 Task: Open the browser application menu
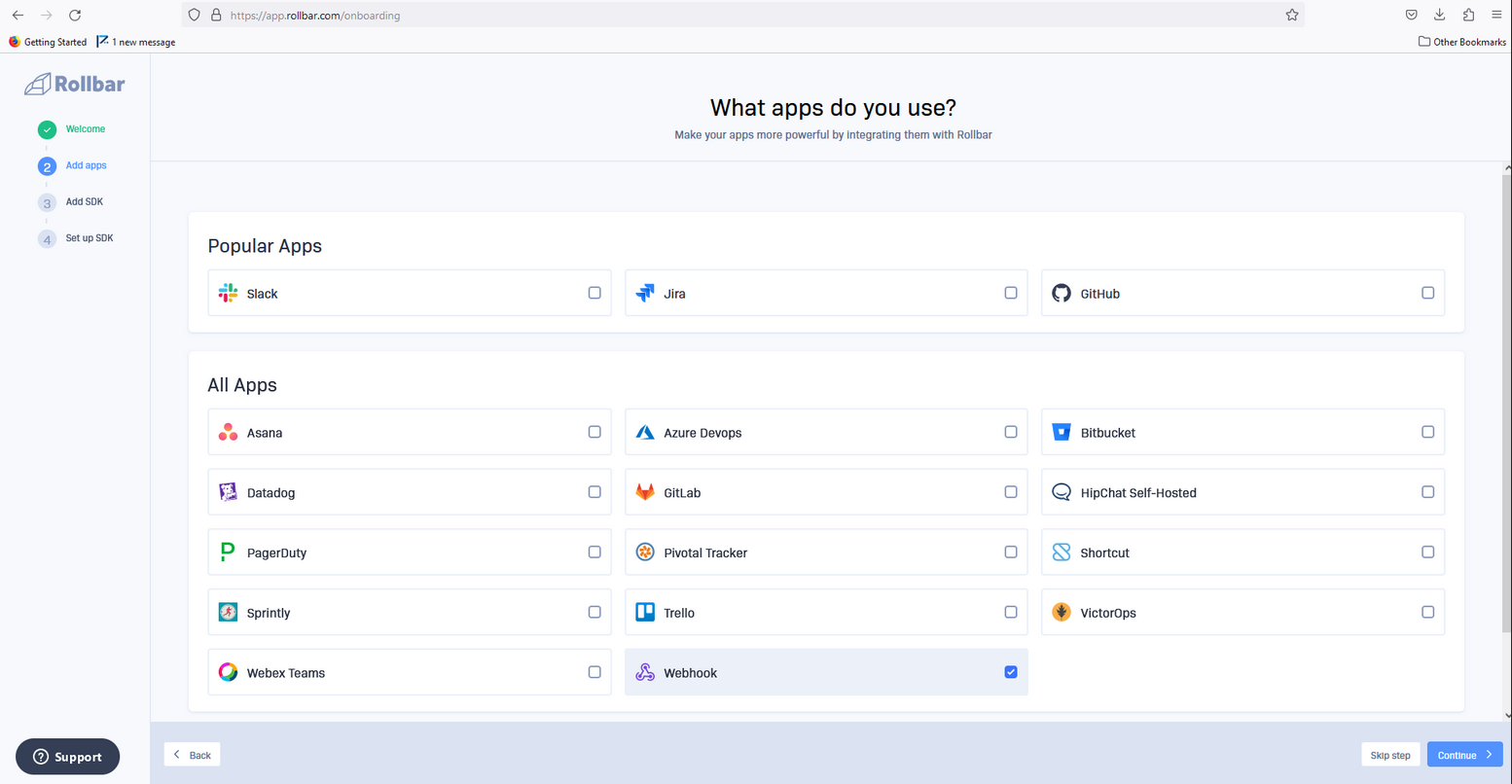coord(1496,15)
